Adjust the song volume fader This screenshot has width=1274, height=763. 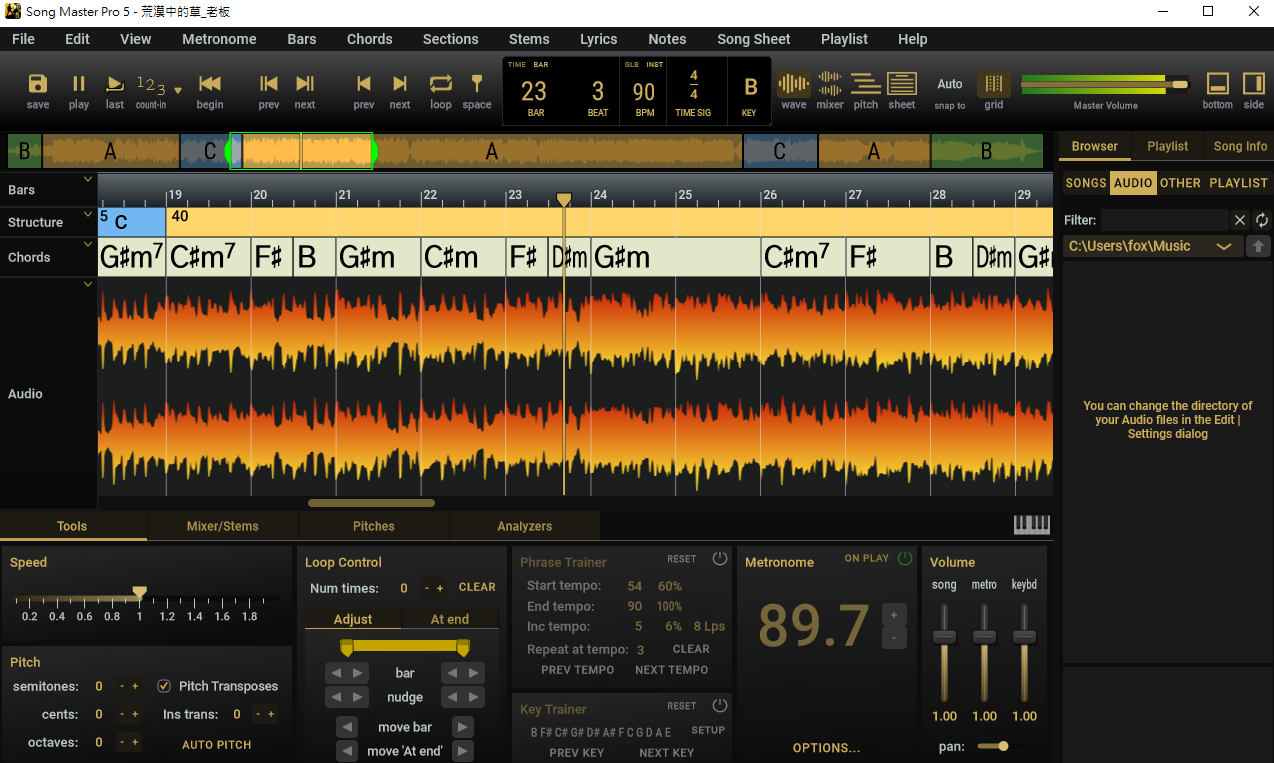tap(944, 637)
